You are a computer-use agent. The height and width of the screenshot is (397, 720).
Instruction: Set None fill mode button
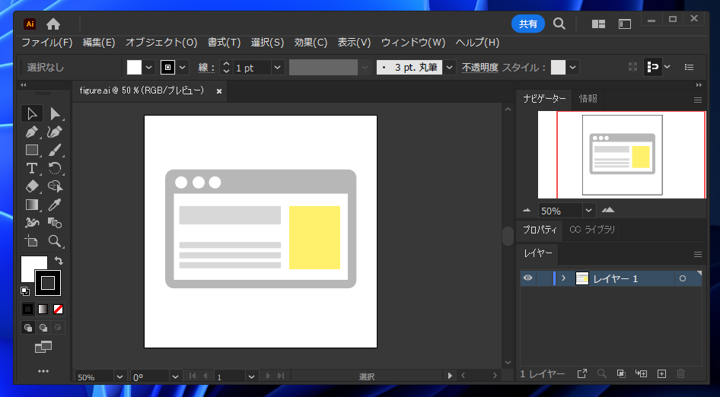58,309
